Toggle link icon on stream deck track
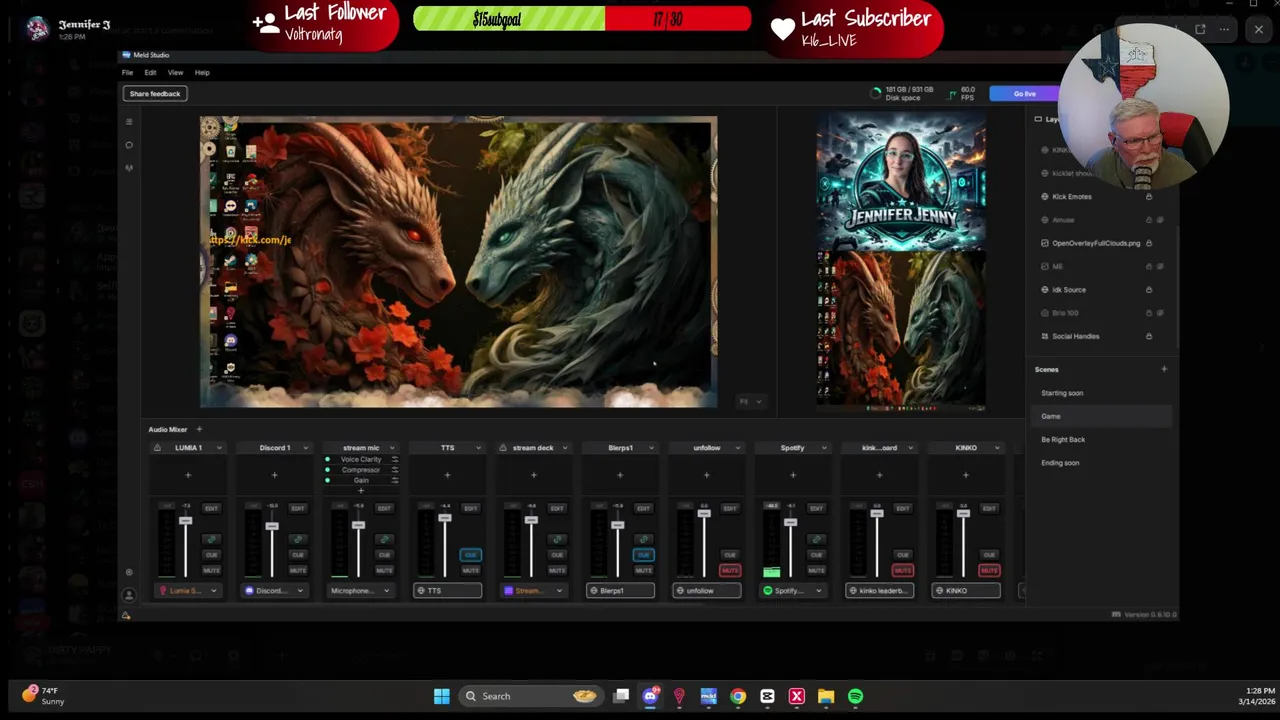Screen dimensions: 1280x720 [x=557, y=539]
